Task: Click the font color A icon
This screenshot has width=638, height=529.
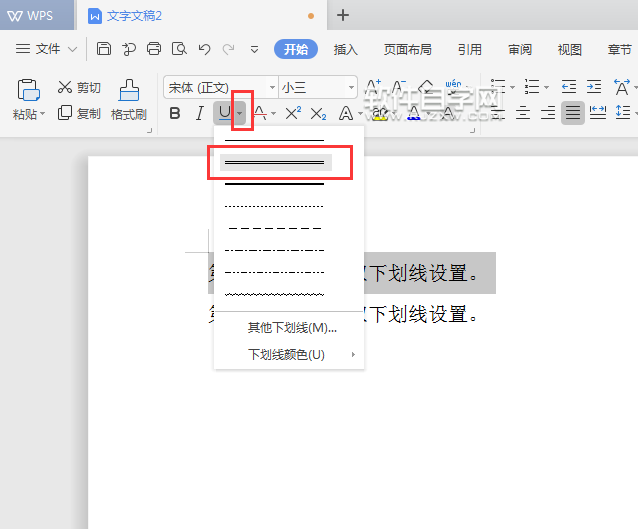Action: 414,113
